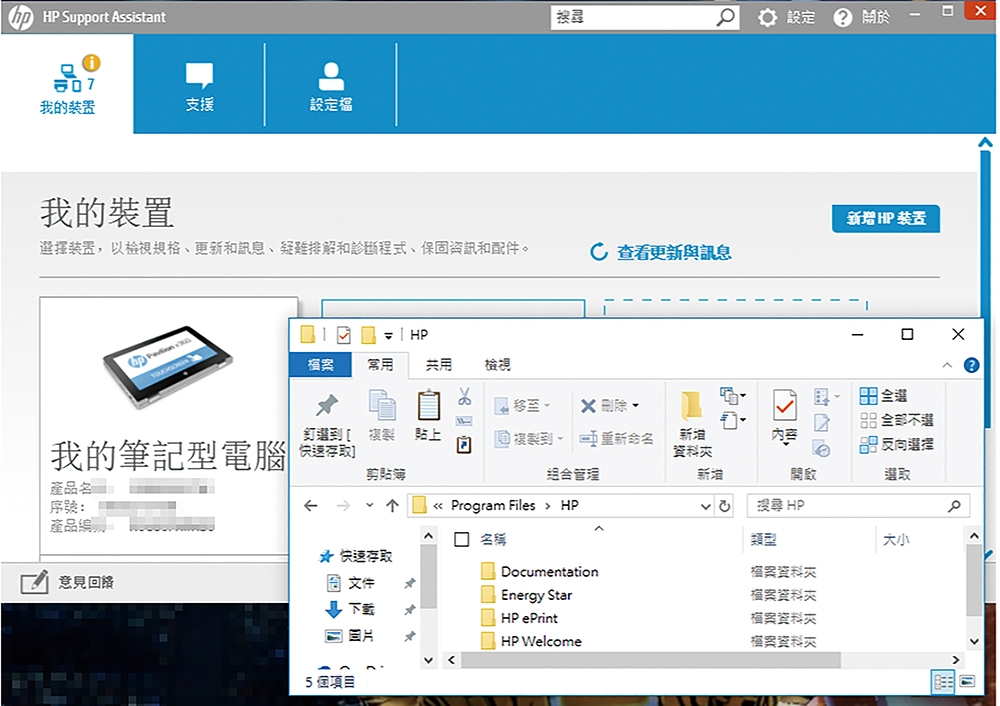Go up one folder level in Explorer
The height and width of the screenshot is (706, 1000).
click(392, 506)
